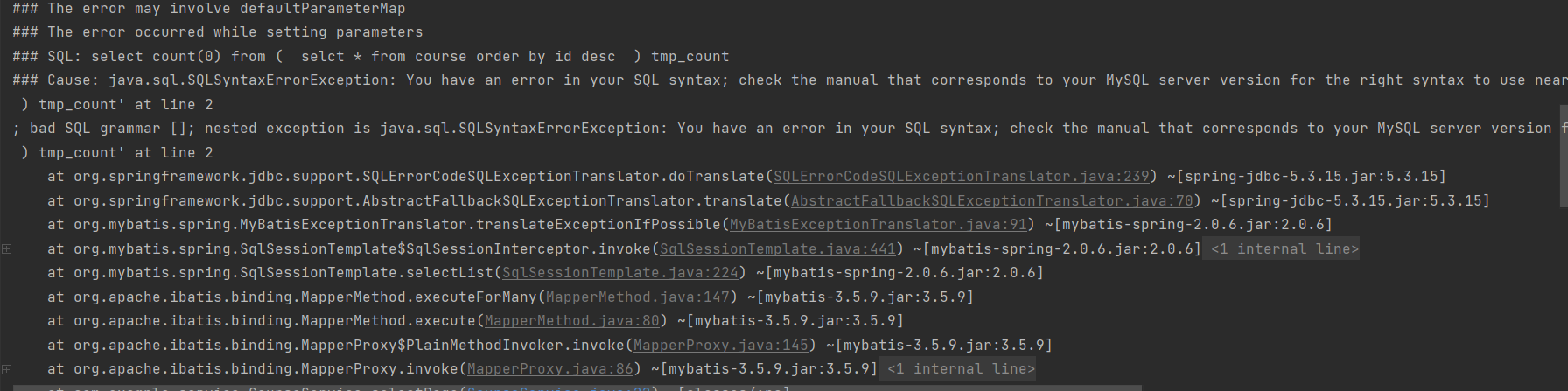The image size is (1568, 391).
Task: Click 'MapperProxy$PlainMethodInvoker.invoke' text
Action: 463,346
